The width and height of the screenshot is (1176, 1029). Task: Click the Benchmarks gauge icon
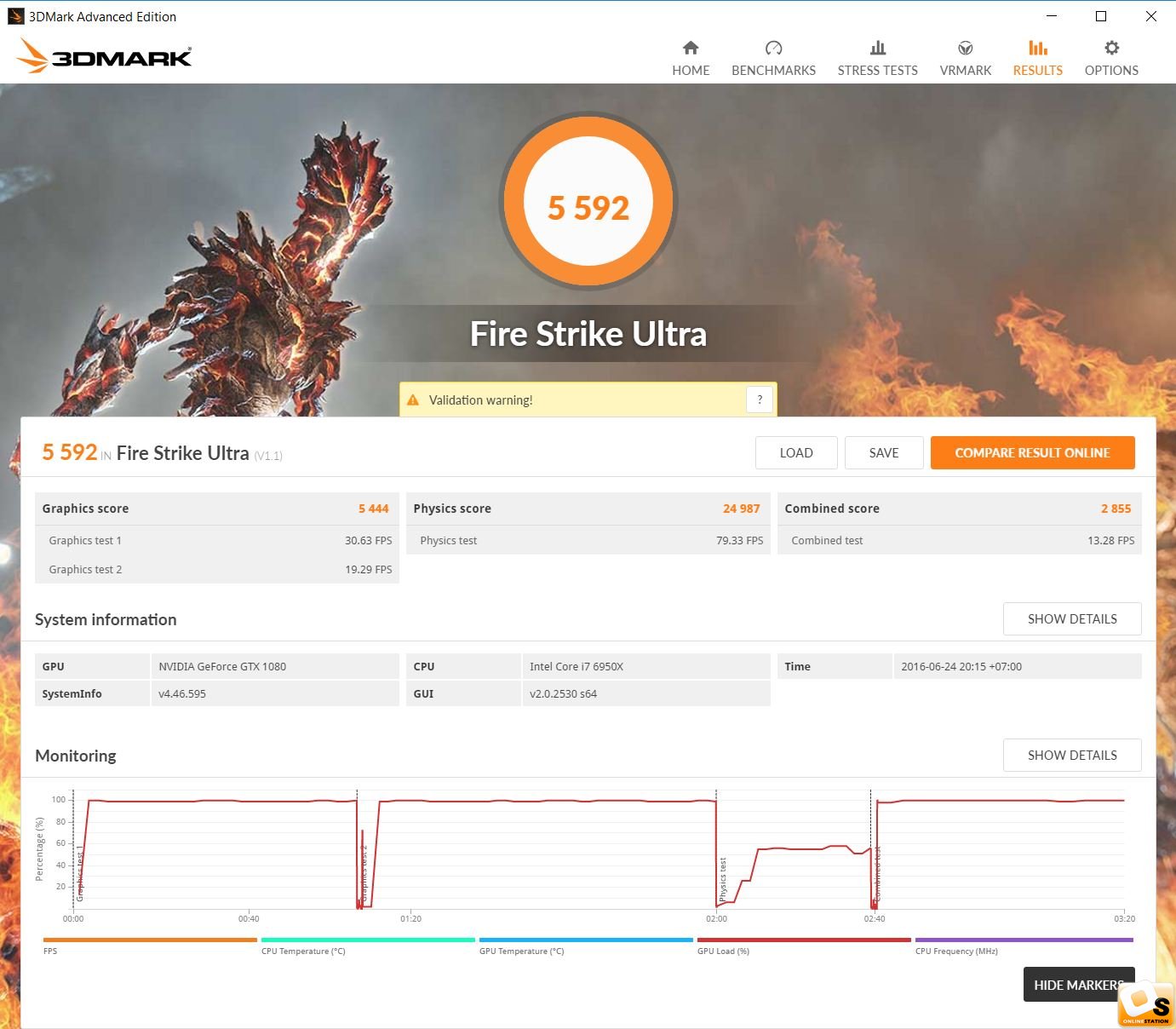tap(773, 48)
